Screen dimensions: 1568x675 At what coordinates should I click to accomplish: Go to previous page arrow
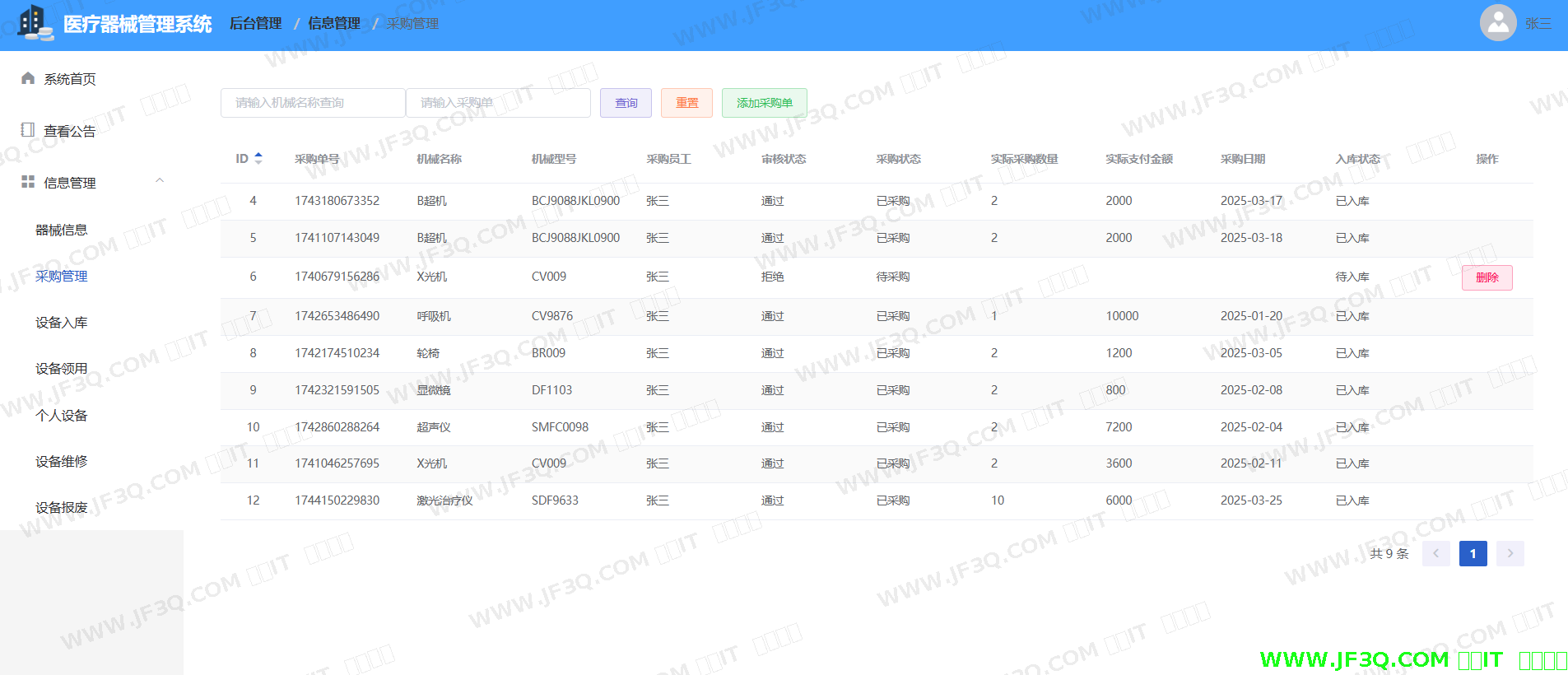click(x=1435, y=553)
